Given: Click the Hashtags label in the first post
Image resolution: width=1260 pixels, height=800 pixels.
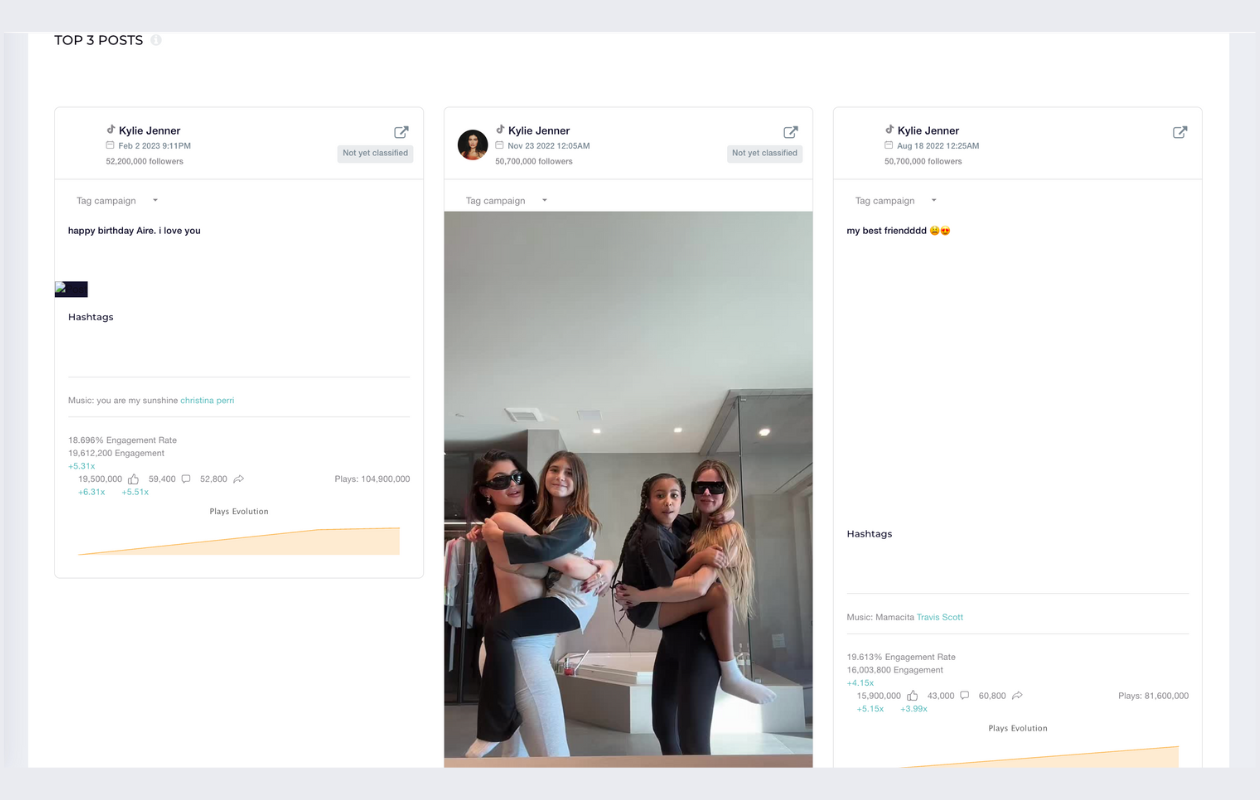Looking at the screenshot, I should (91, 317).
